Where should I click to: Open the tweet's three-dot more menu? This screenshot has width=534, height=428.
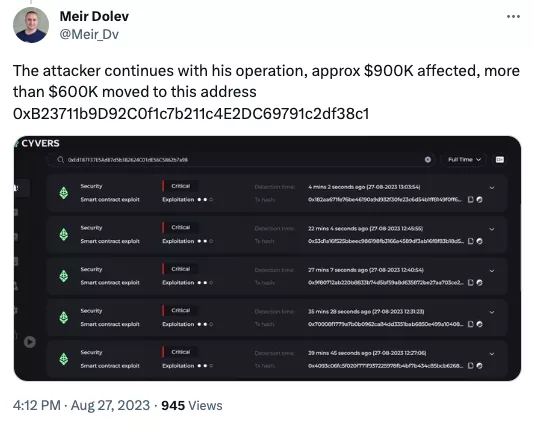click(x=513, y=16)
